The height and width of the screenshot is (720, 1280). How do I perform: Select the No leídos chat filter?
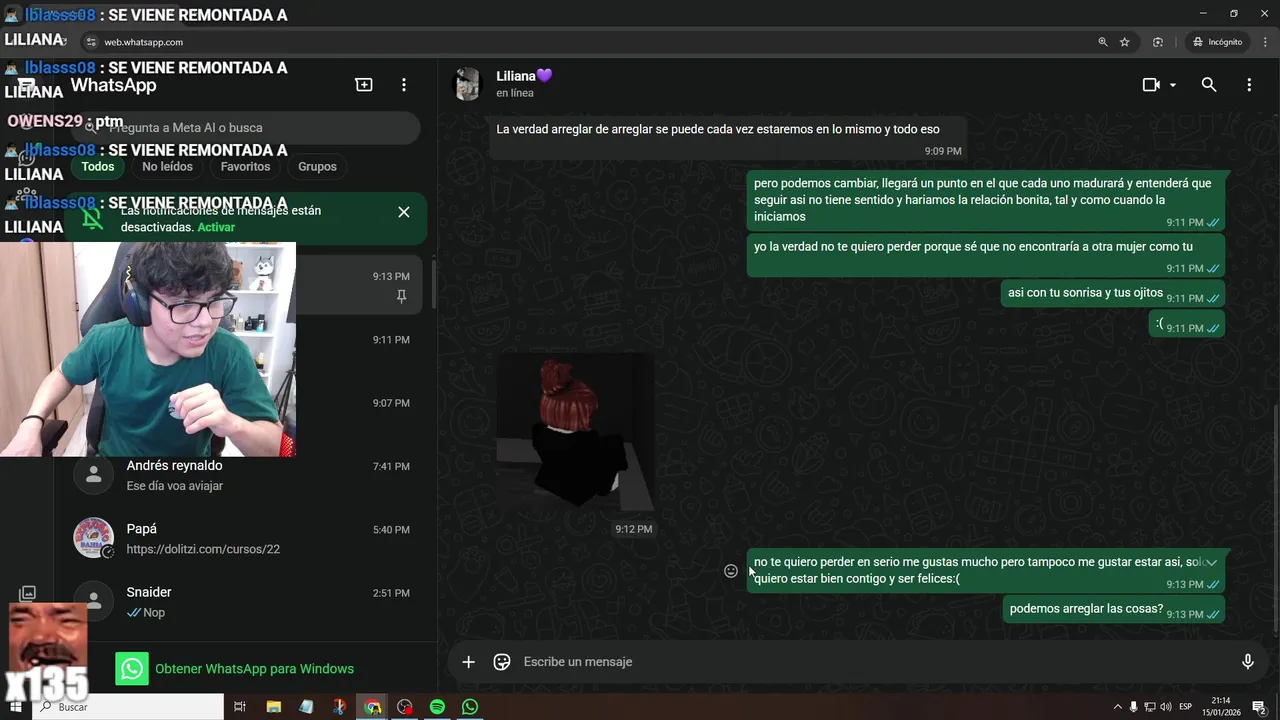(167, 167)
